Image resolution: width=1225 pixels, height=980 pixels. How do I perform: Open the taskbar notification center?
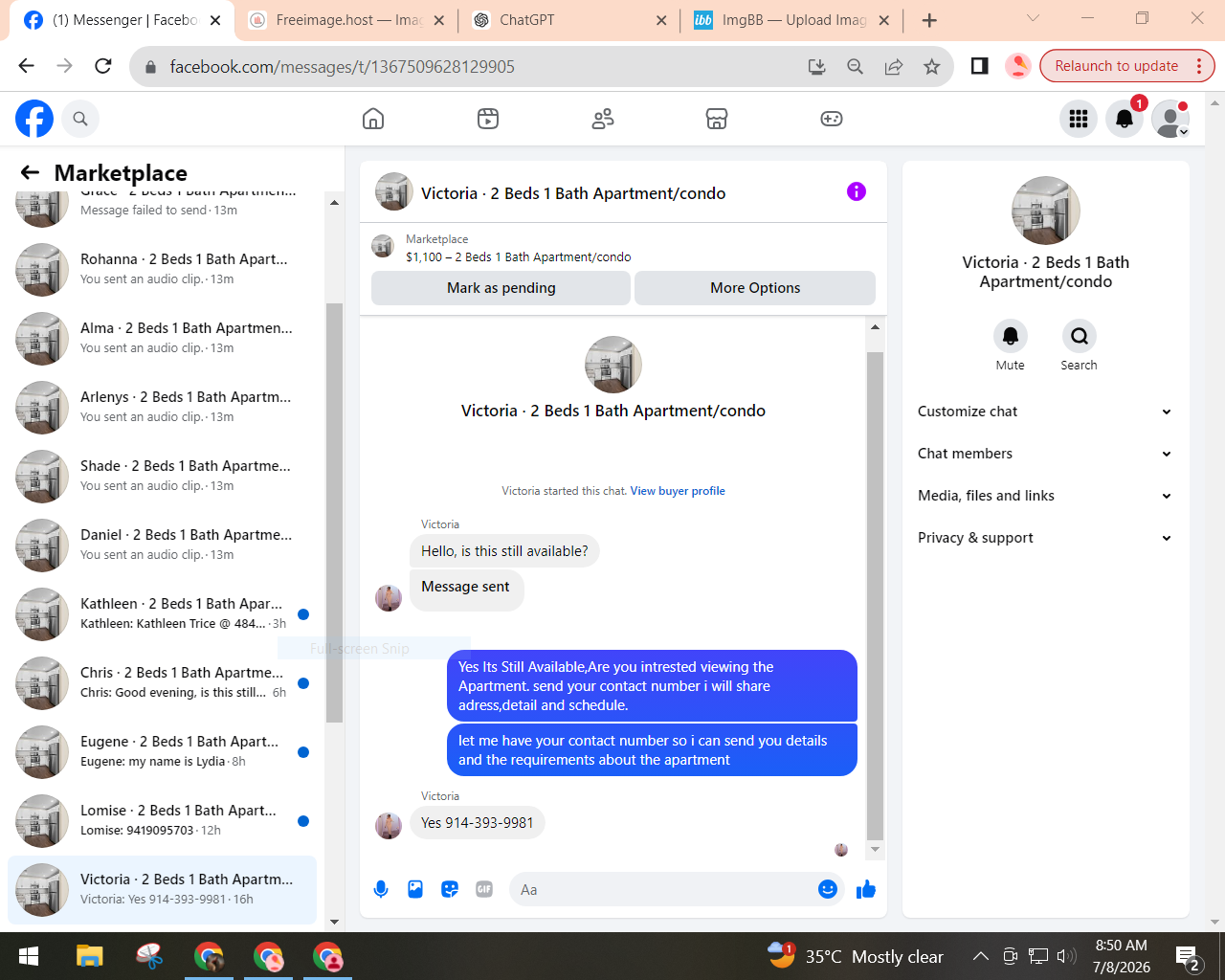coord(1188,957)
